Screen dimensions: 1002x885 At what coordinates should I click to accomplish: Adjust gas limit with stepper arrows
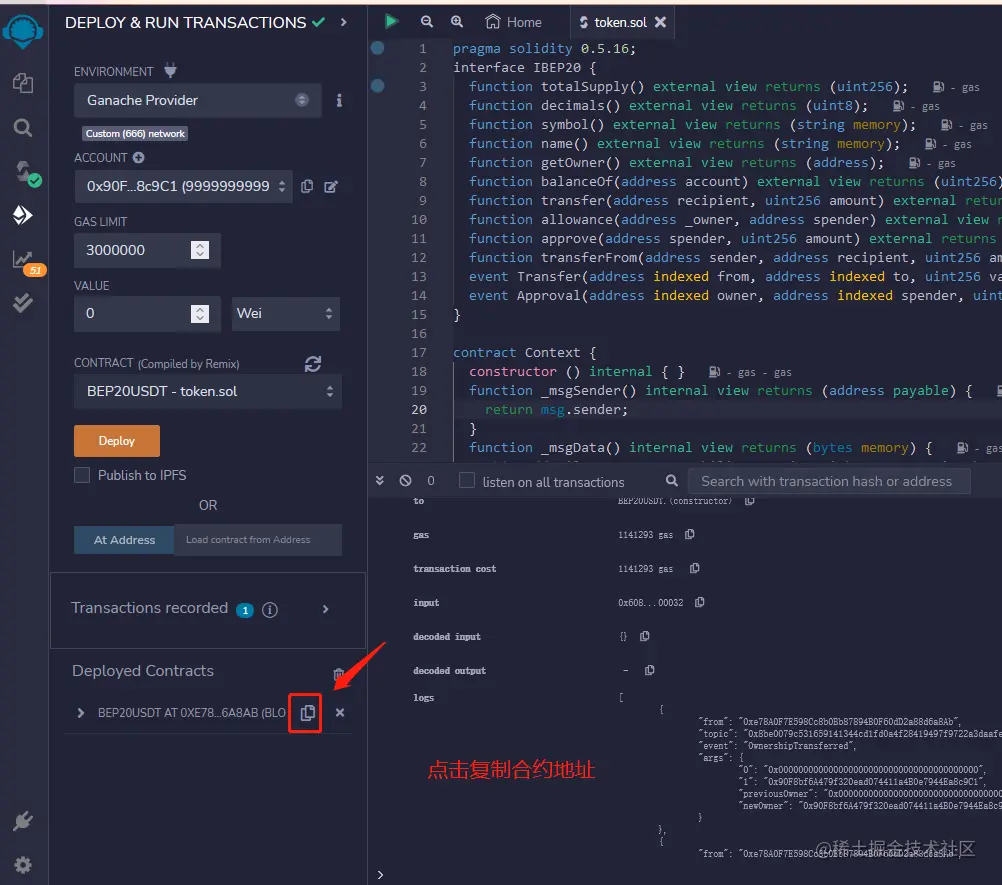200,250
